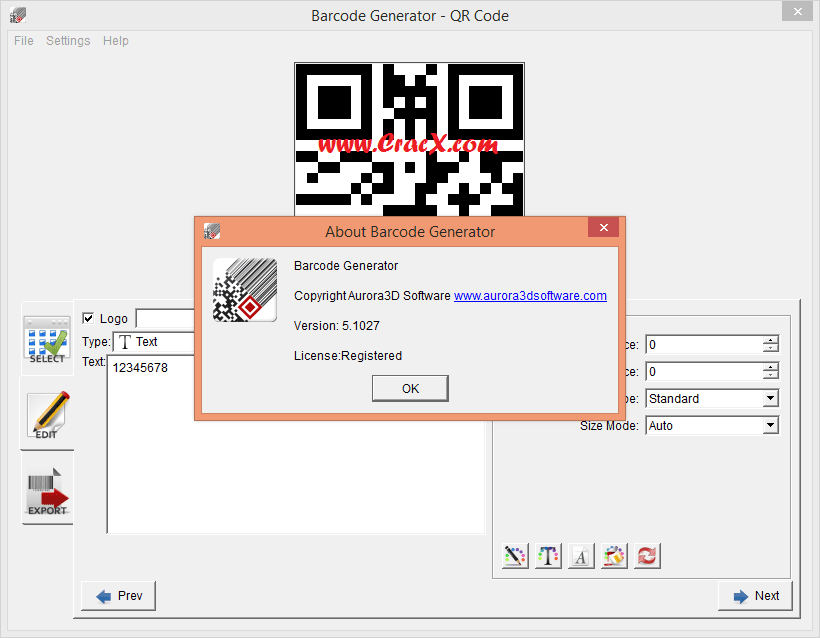820x638 pixels.
Task: Click the Logo text input field
Action: pos(165,318)
